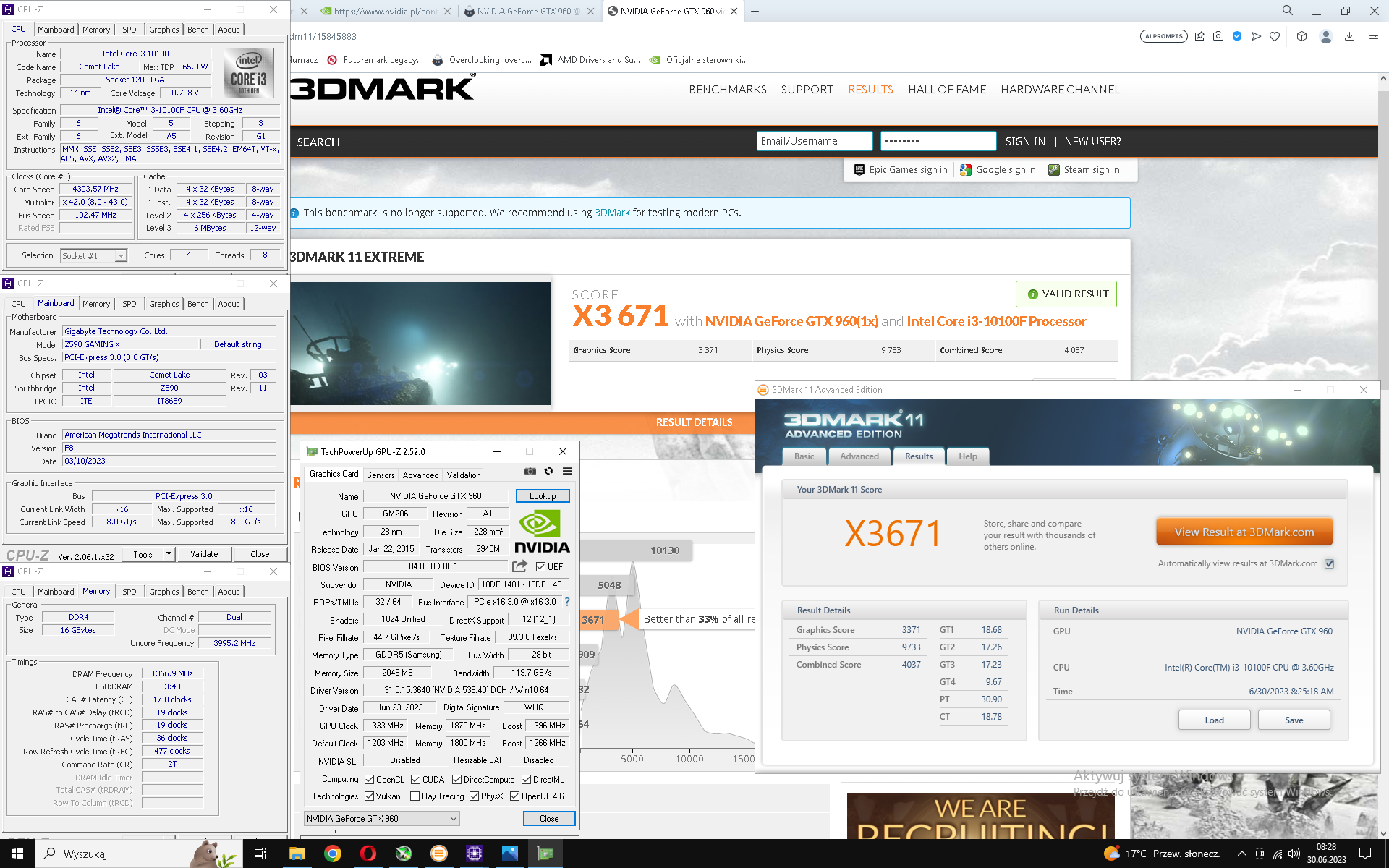Screen dimensions: 1389x868
Task: Click the Load button in 3DMark 11
Action: (1215, 720)
